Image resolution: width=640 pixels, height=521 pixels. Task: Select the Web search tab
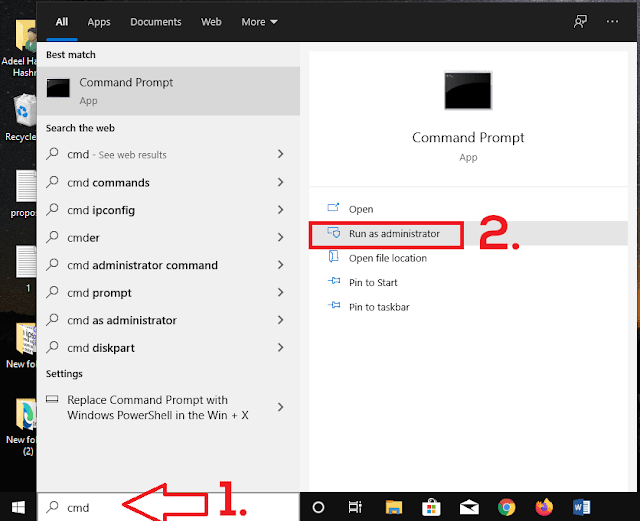tap(211, 21)
